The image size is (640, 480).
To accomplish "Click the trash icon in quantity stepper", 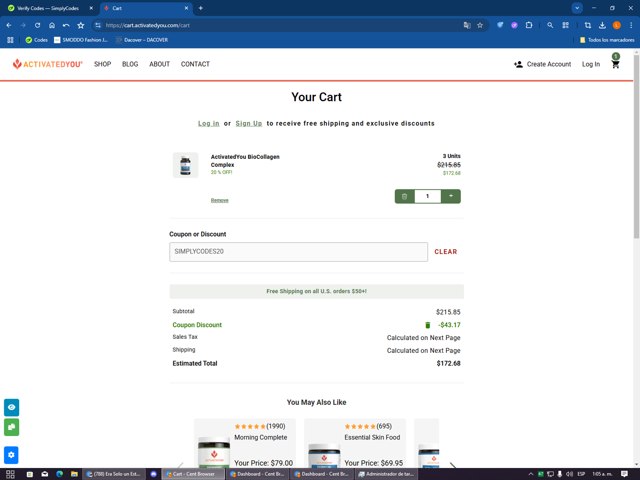I will [404, 196].
